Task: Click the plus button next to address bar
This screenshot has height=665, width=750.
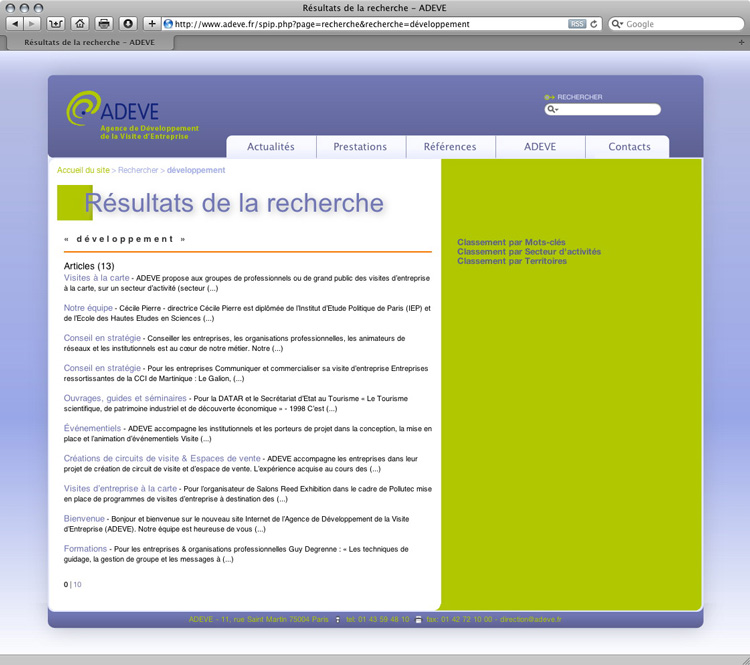Action: click(152, 23)
